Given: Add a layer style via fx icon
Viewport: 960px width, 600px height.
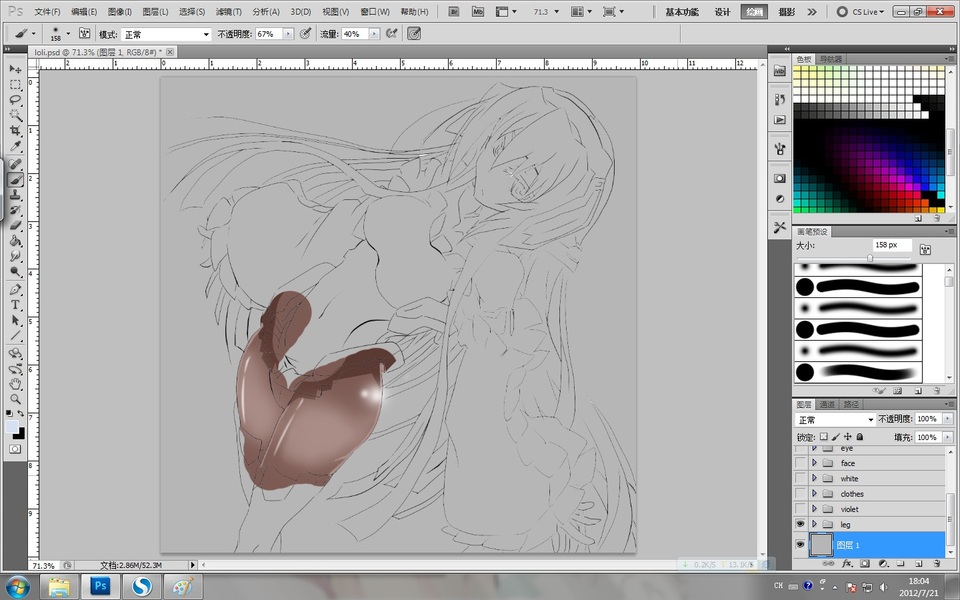Looking at the screenshot, I should pyautogui.click(x=846, y=564).
